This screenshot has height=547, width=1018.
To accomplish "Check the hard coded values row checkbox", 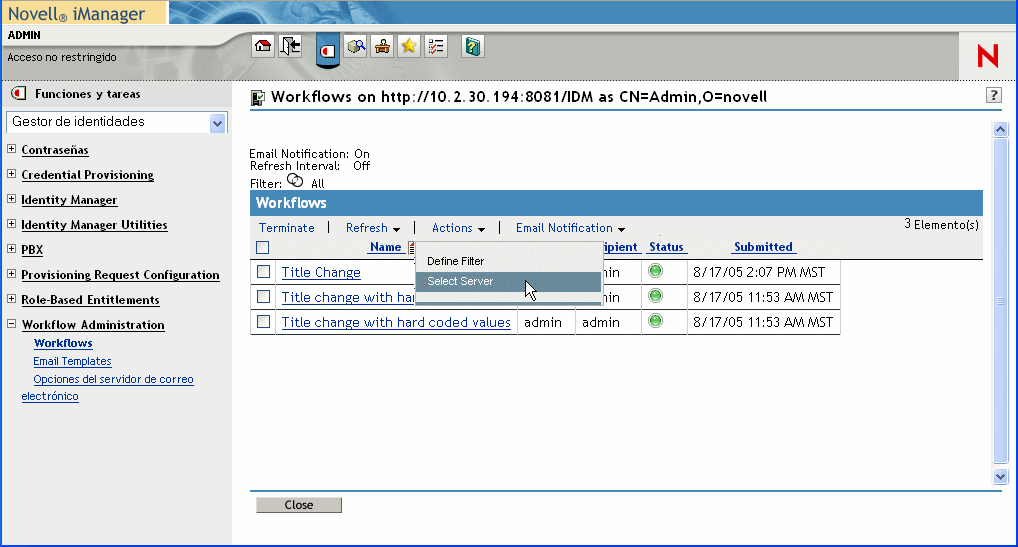I will pyautogui.click(x=263, y=321).
